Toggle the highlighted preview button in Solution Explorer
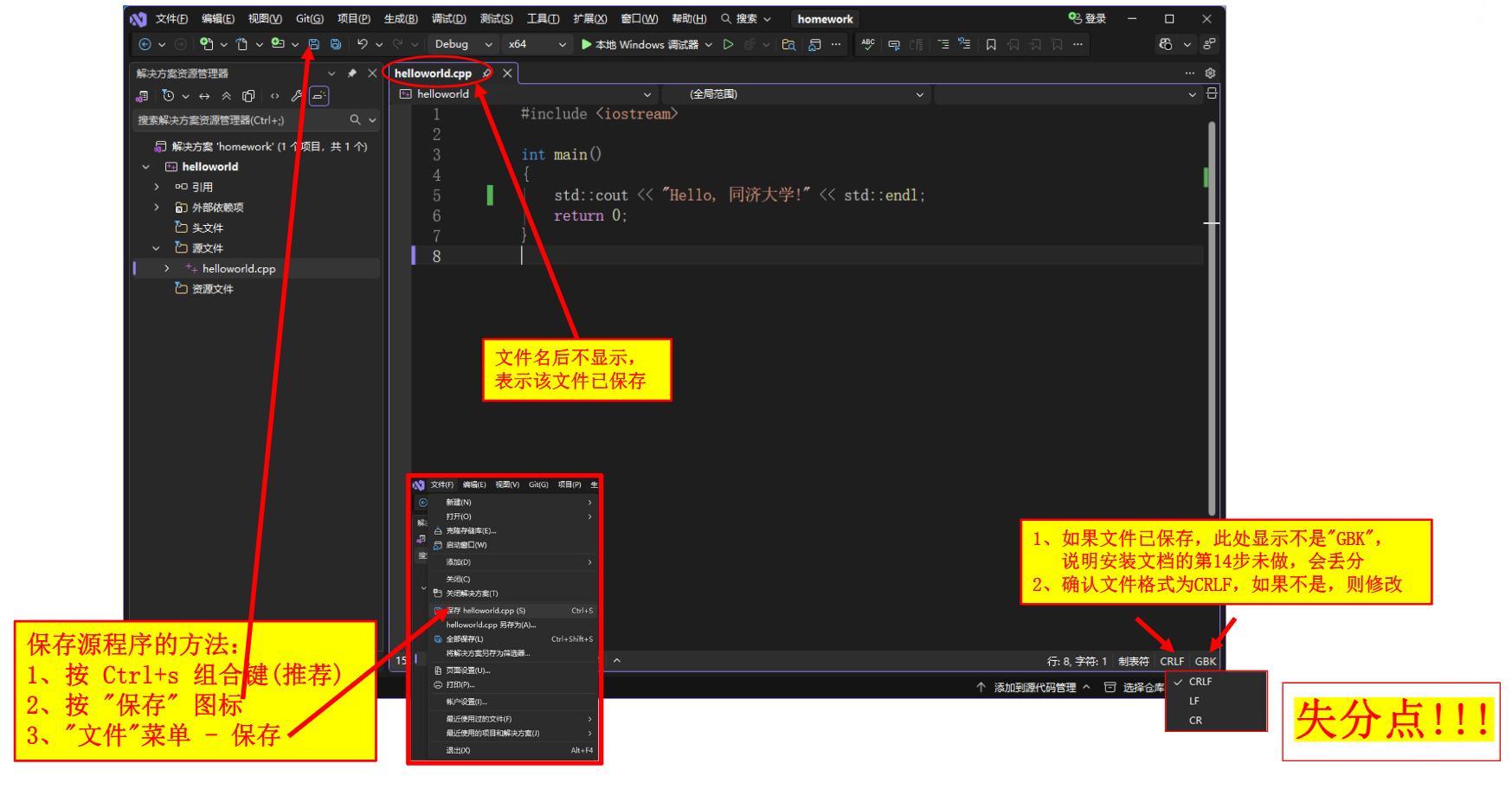 [319, 96]
